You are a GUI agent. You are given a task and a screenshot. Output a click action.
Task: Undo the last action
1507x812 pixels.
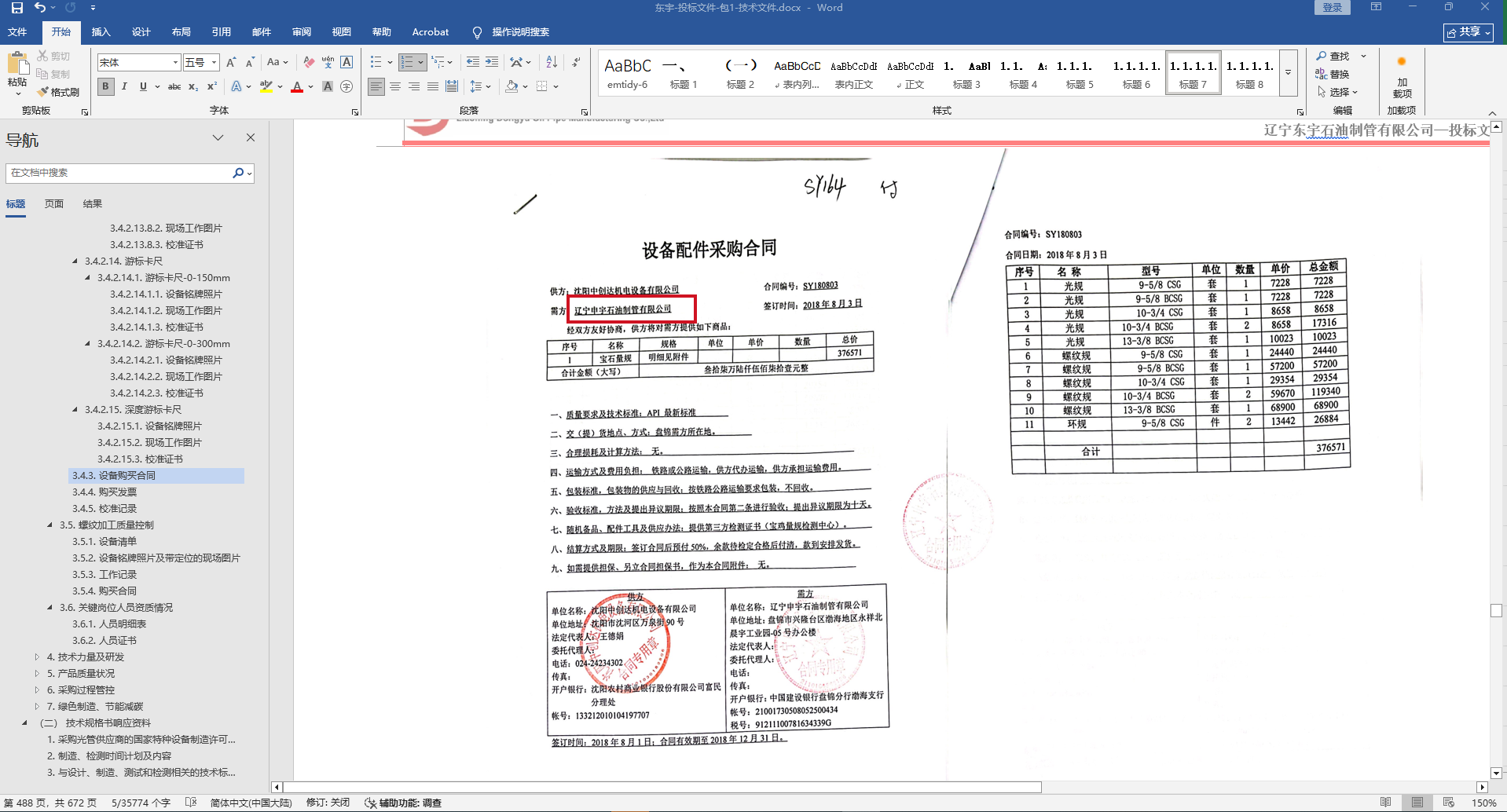39,8
